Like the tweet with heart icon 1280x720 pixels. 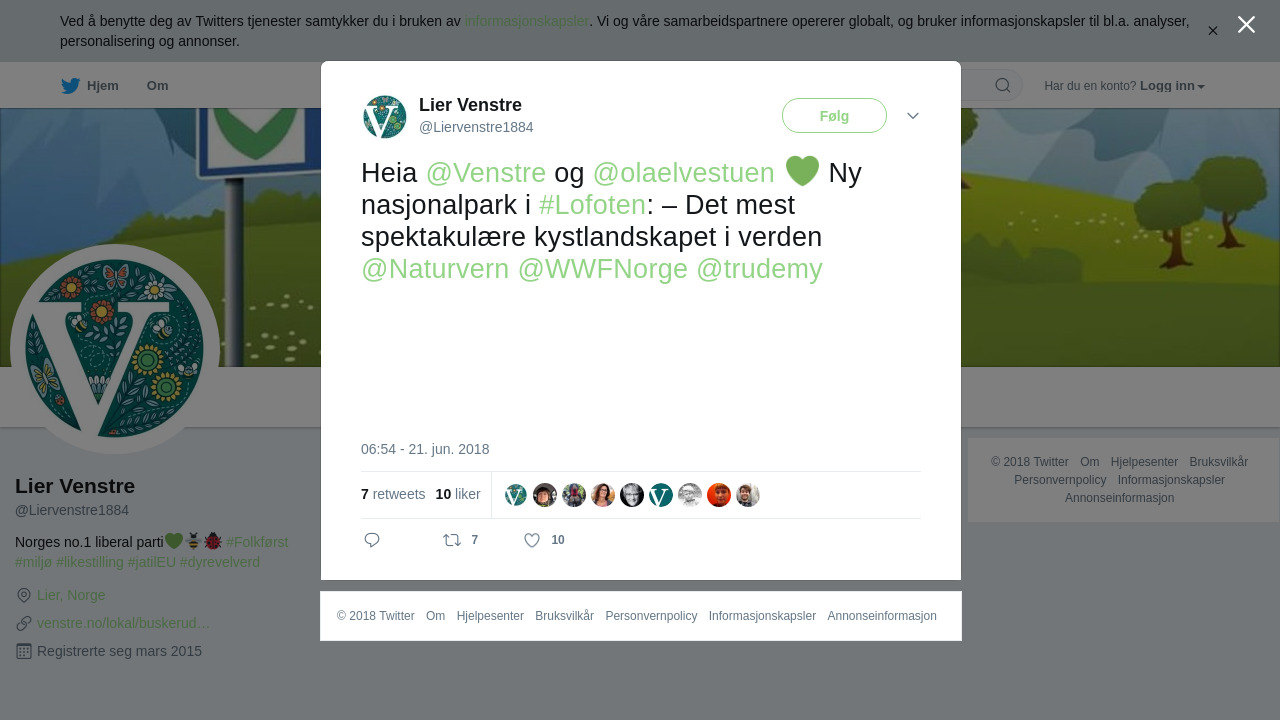(532, 540)
